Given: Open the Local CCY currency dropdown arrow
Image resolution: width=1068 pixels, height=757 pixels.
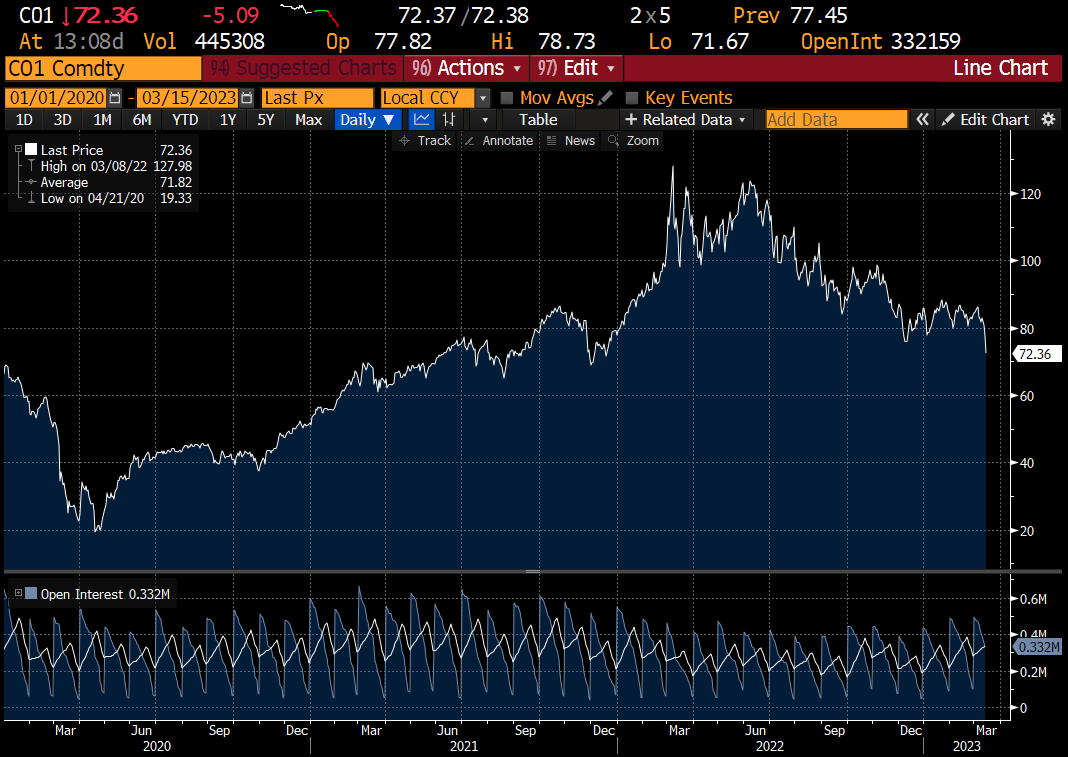Looking at the screenshot, I should coord(483,98).
